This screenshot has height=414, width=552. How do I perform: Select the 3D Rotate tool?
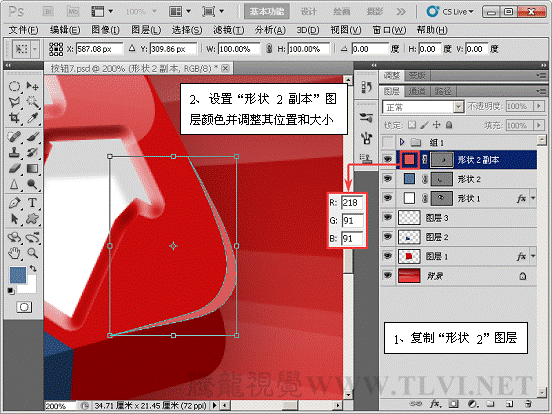click(x=14, y=238)
